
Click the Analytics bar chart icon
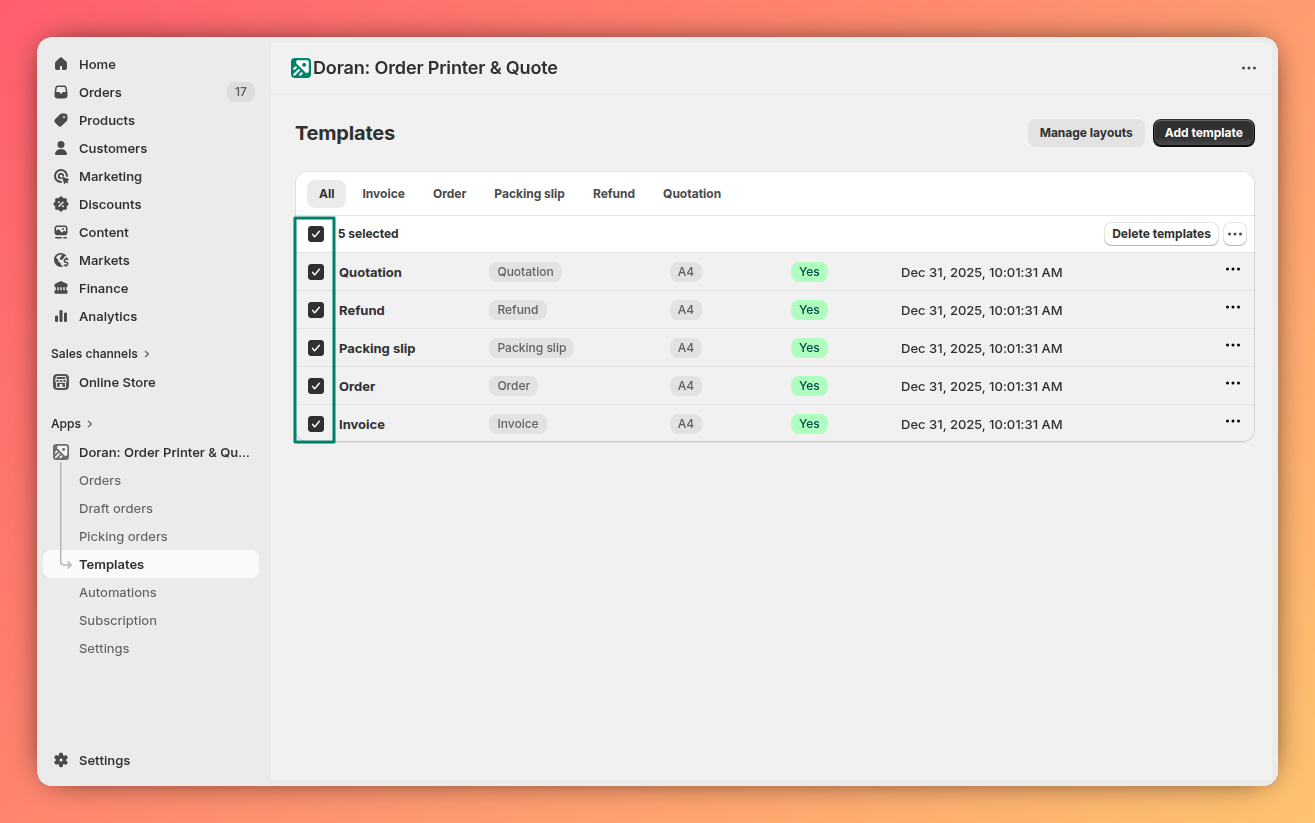61,316
